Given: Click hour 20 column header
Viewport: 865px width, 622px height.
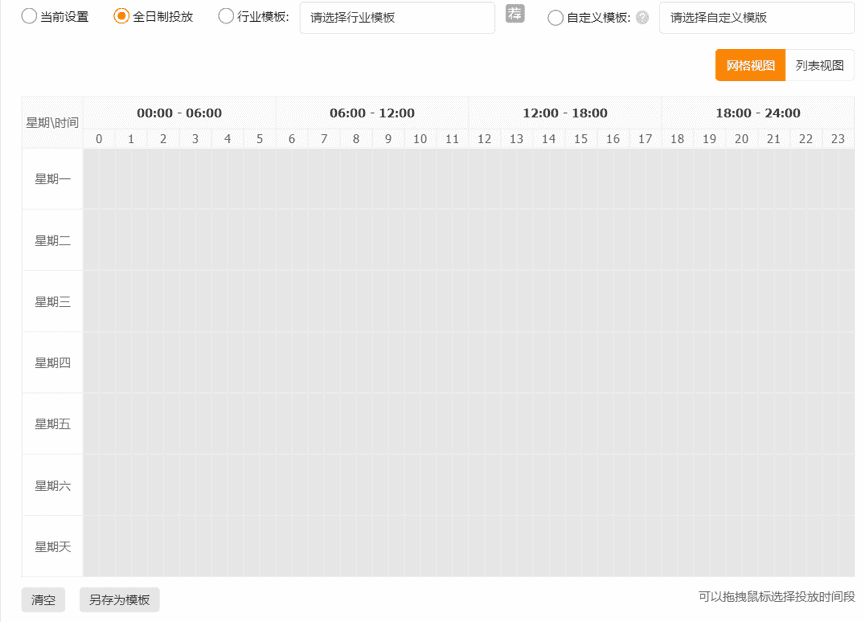Looking at the screenshot, I should (x=742, y=138).
